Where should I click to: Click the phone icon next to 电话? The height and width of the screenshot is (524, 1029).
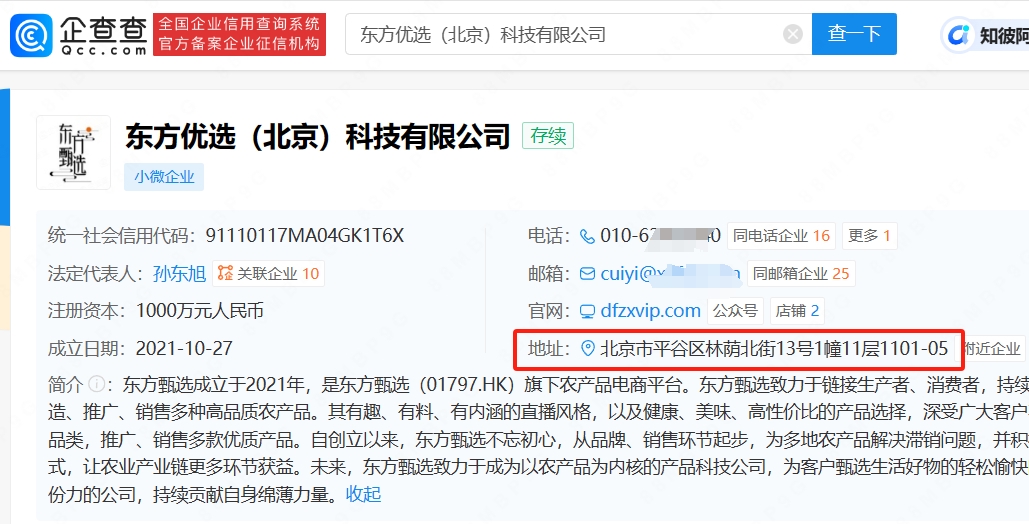[x=587, y=236]
